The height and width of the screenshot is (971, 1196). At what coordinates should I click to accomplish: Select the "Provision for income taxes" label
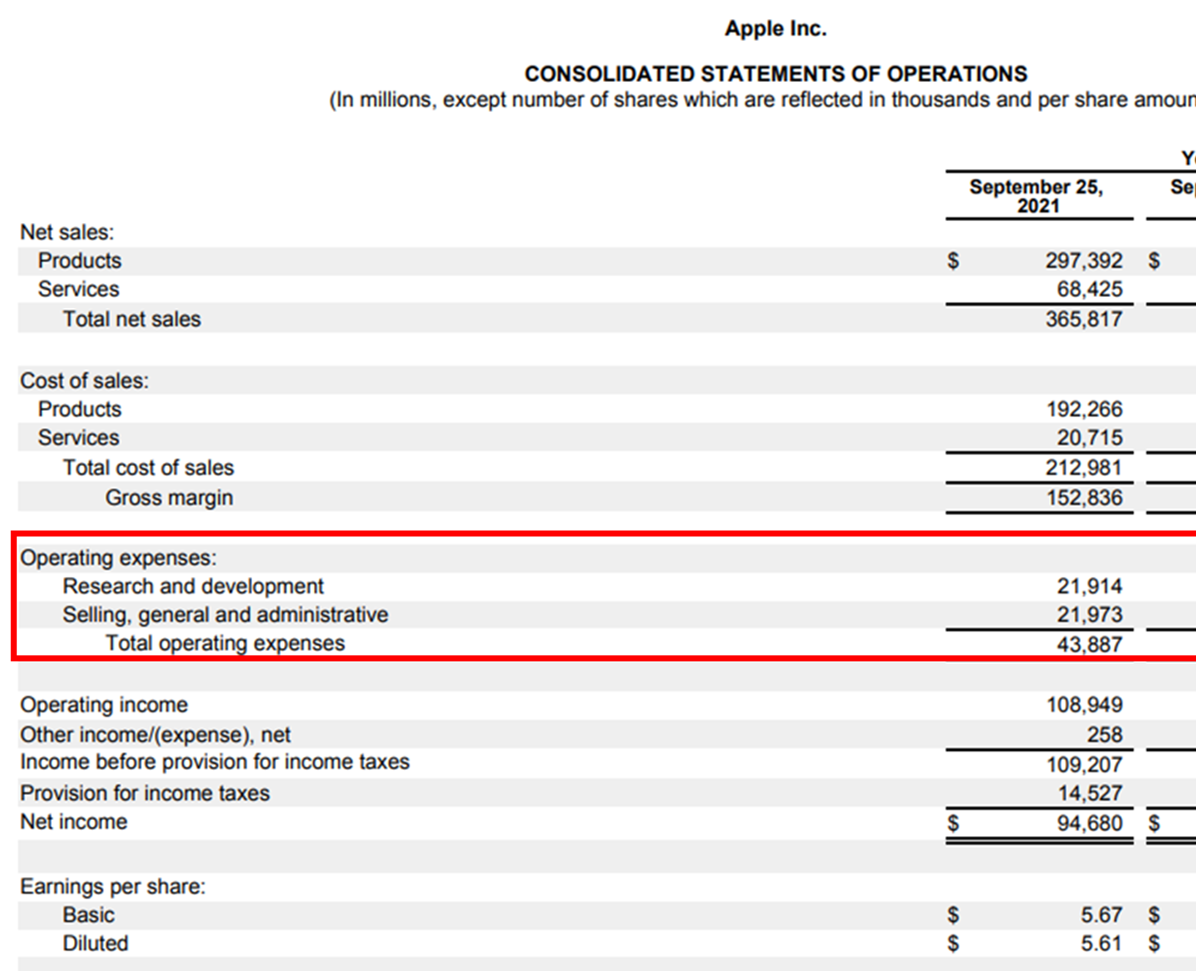pyautogui.click(x=145, y=793)
